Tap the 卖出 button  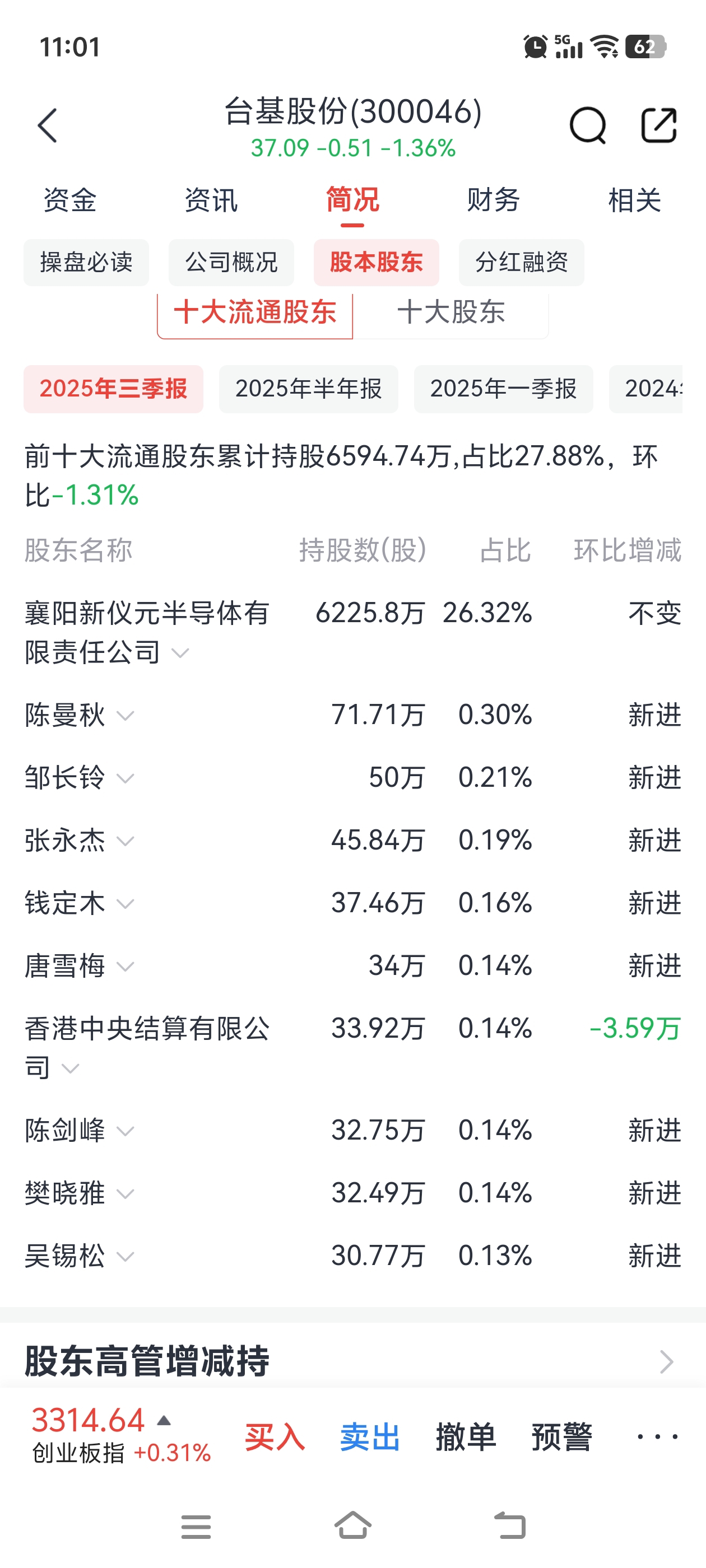(x=370, y=1437)
